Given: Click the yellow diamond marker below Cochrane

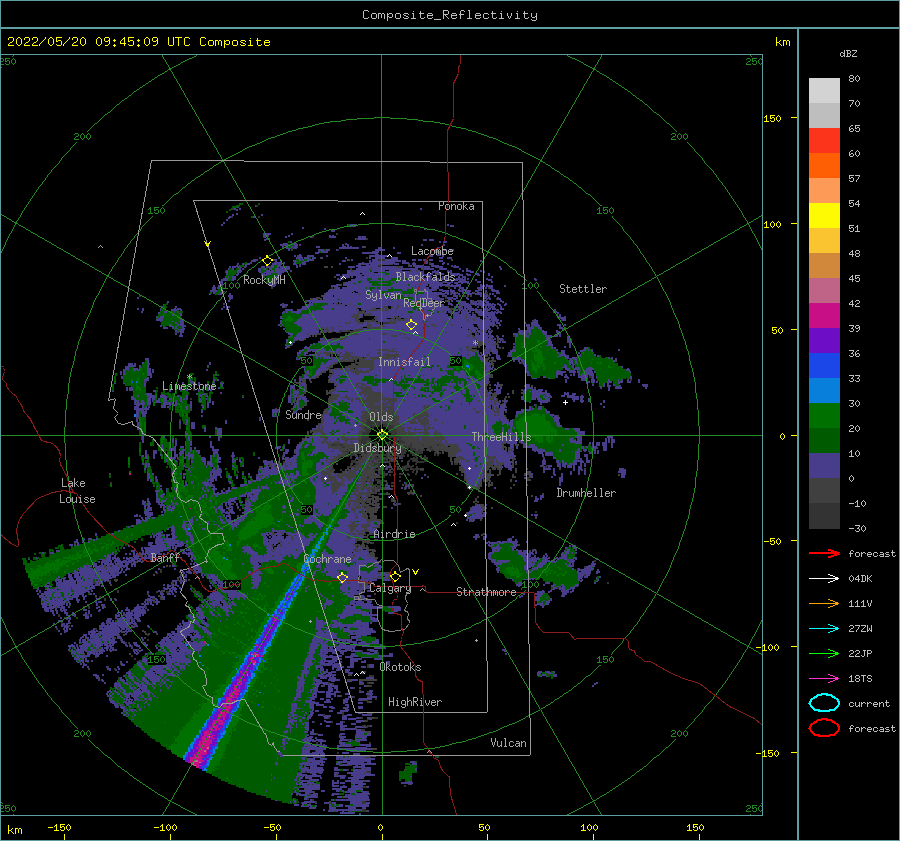Looking at the screenshot, I should 343,577.
